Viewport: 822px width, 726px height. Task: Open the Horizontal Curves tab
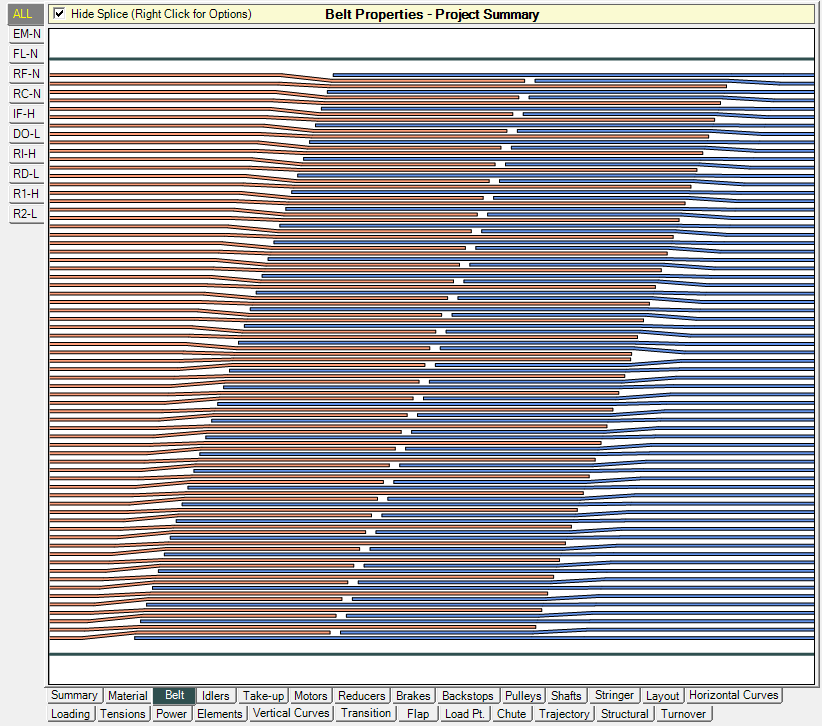733,696
